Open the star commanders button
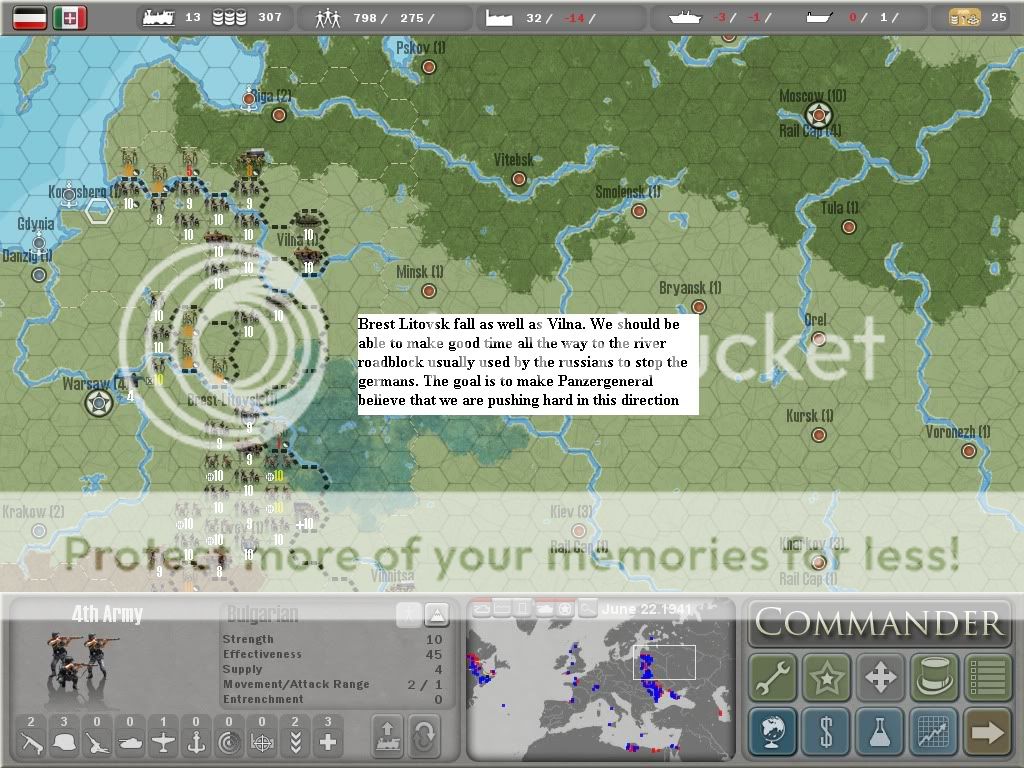 (827, 677)
